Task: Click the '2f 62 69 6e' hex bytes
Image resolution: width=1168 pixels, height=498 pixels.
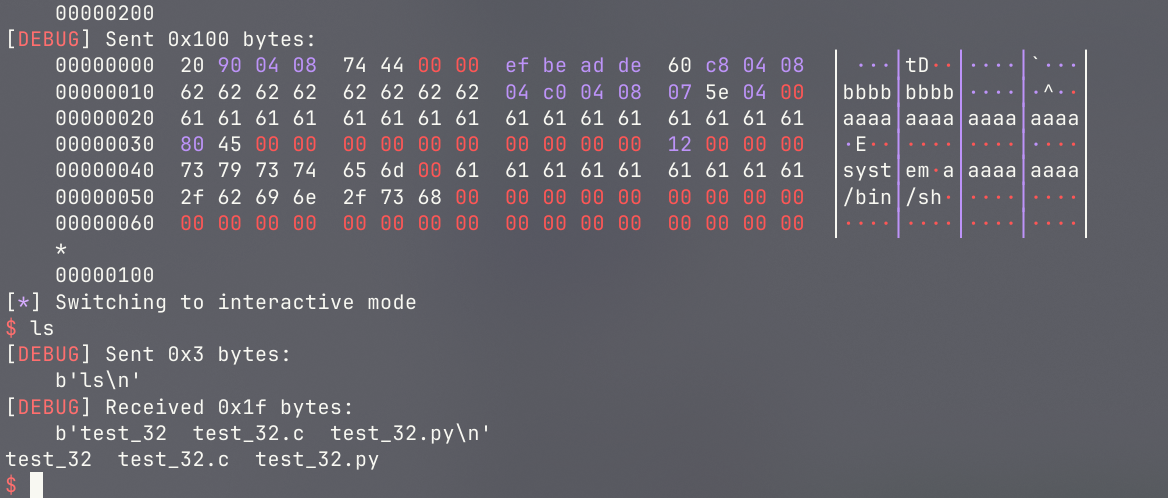Action: (x=248, y=197)
